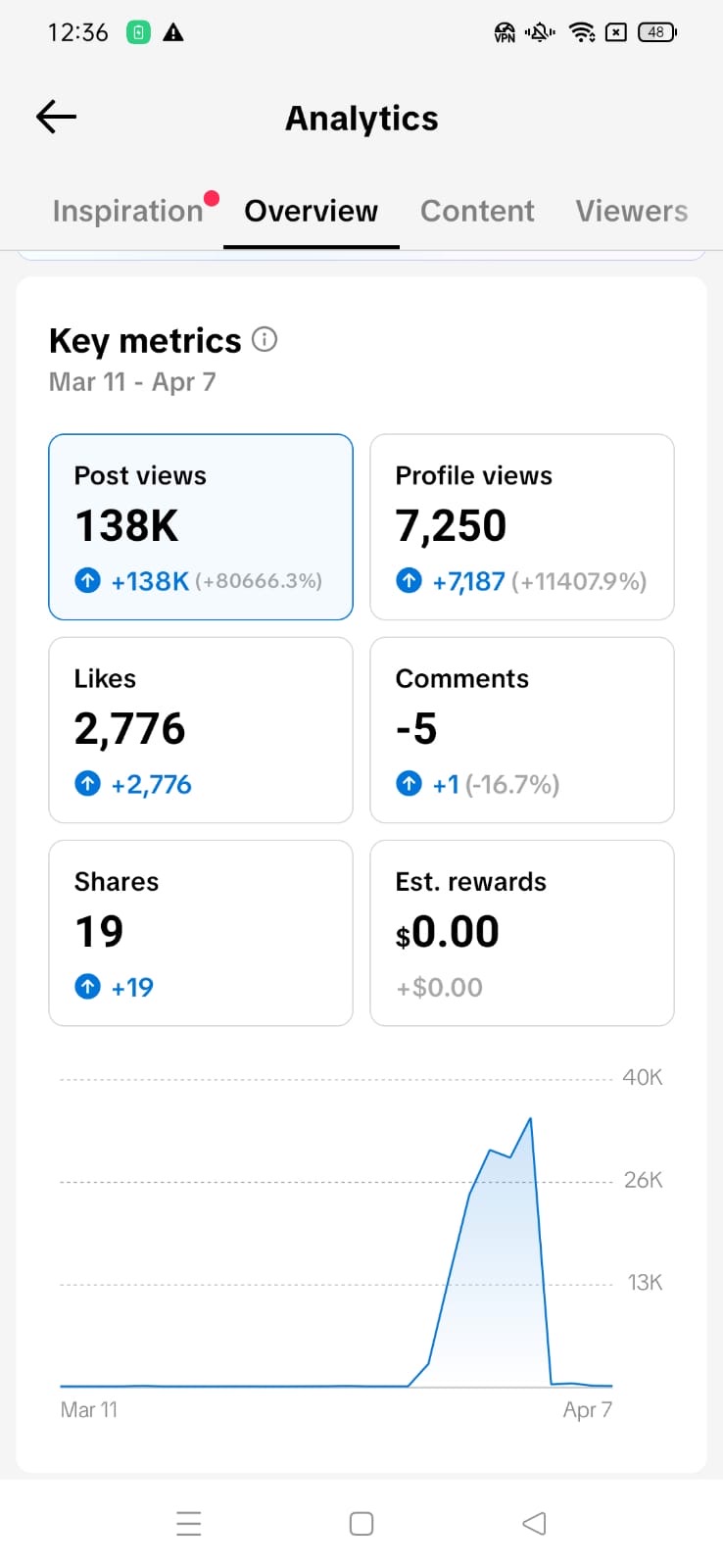Show the Likes metric chart
Screen dimensions: 723x1568
(201, 729)
